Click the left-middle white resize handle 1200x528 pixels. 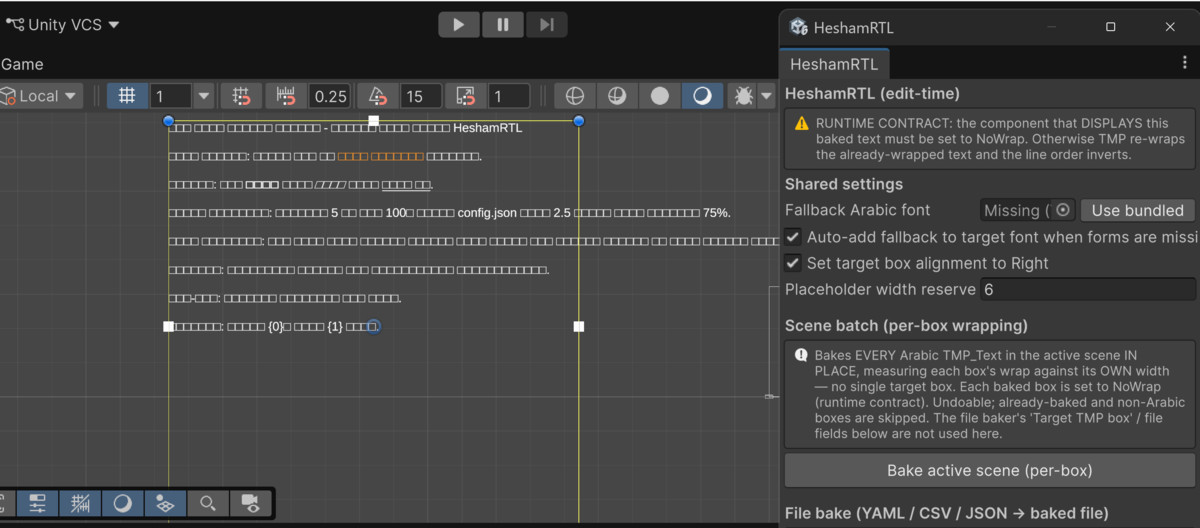pyautogui.click(x=168, y=326)
